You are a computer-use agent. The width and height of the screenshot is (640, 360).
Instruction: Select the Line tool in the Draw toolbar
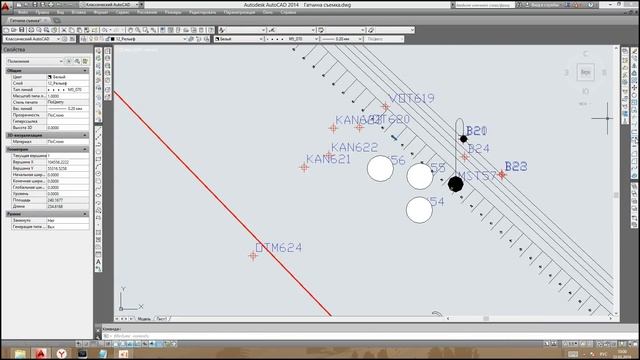98,130
